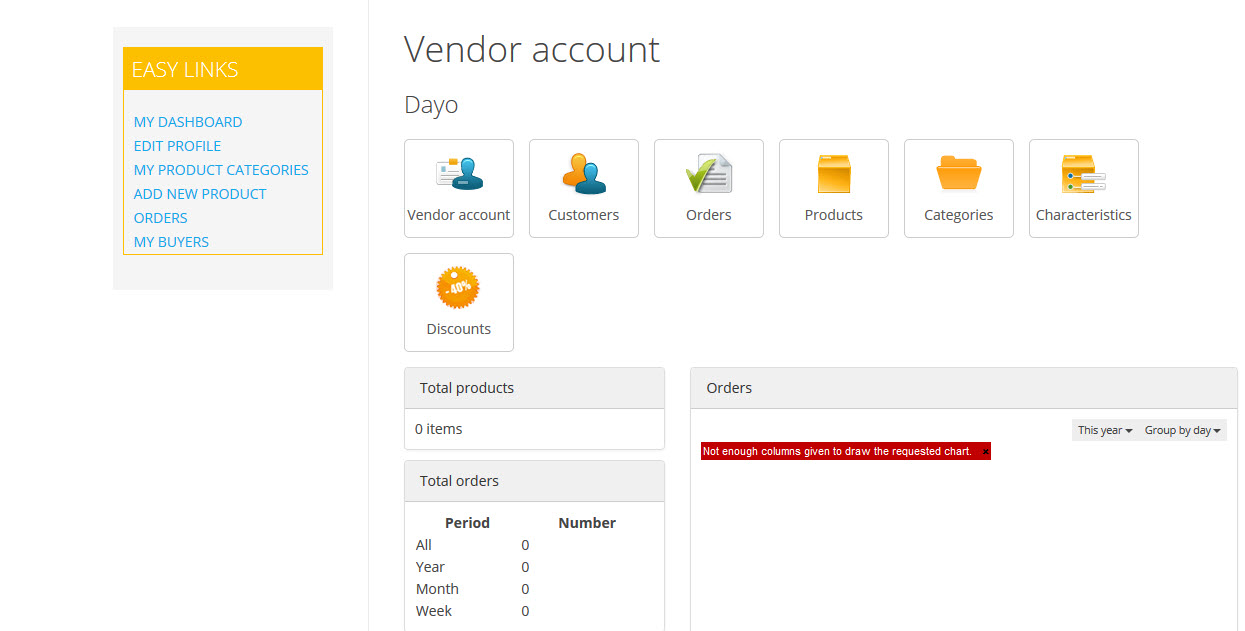Go to My Dashboard link
Viewport: 1245px width, 631px height.
click(x=188, y=122)
